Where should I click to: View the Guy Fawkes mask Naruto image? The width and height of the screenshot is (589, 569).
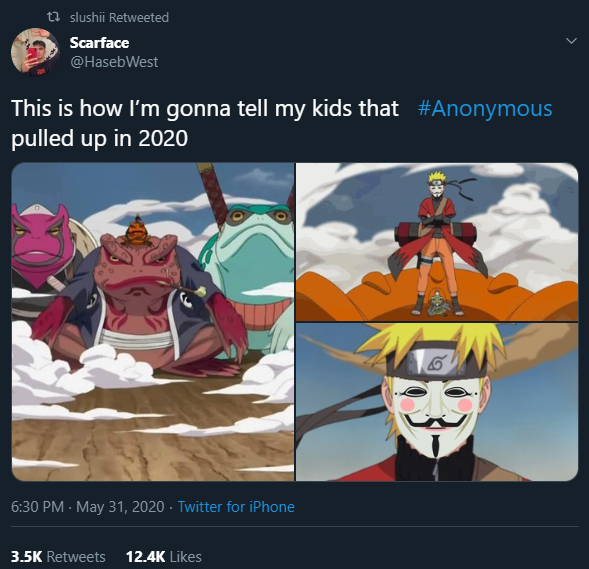point(437,402)
